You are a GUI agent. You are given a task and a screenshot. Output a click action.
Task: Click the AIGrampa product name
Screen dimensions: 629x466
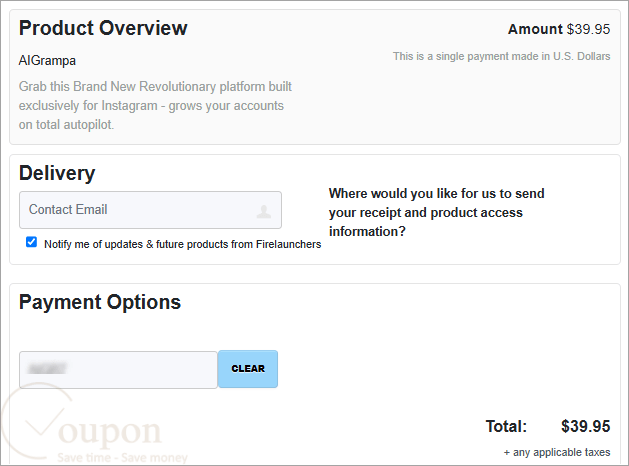[x=47, y=61]
